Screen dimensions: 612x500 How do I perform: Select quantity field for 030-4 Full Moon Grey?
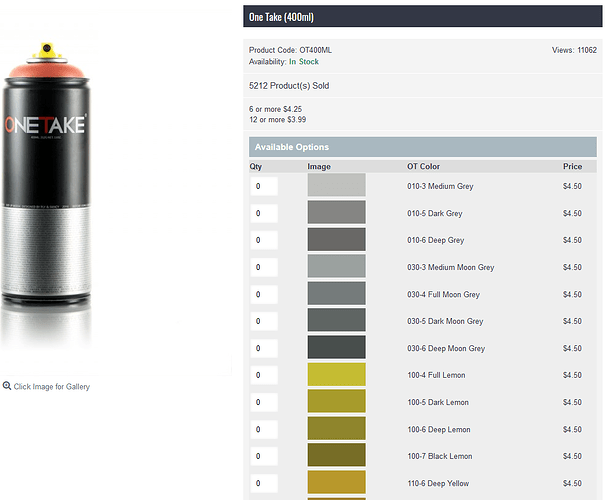pyautogui.click(x=264, y=294)
